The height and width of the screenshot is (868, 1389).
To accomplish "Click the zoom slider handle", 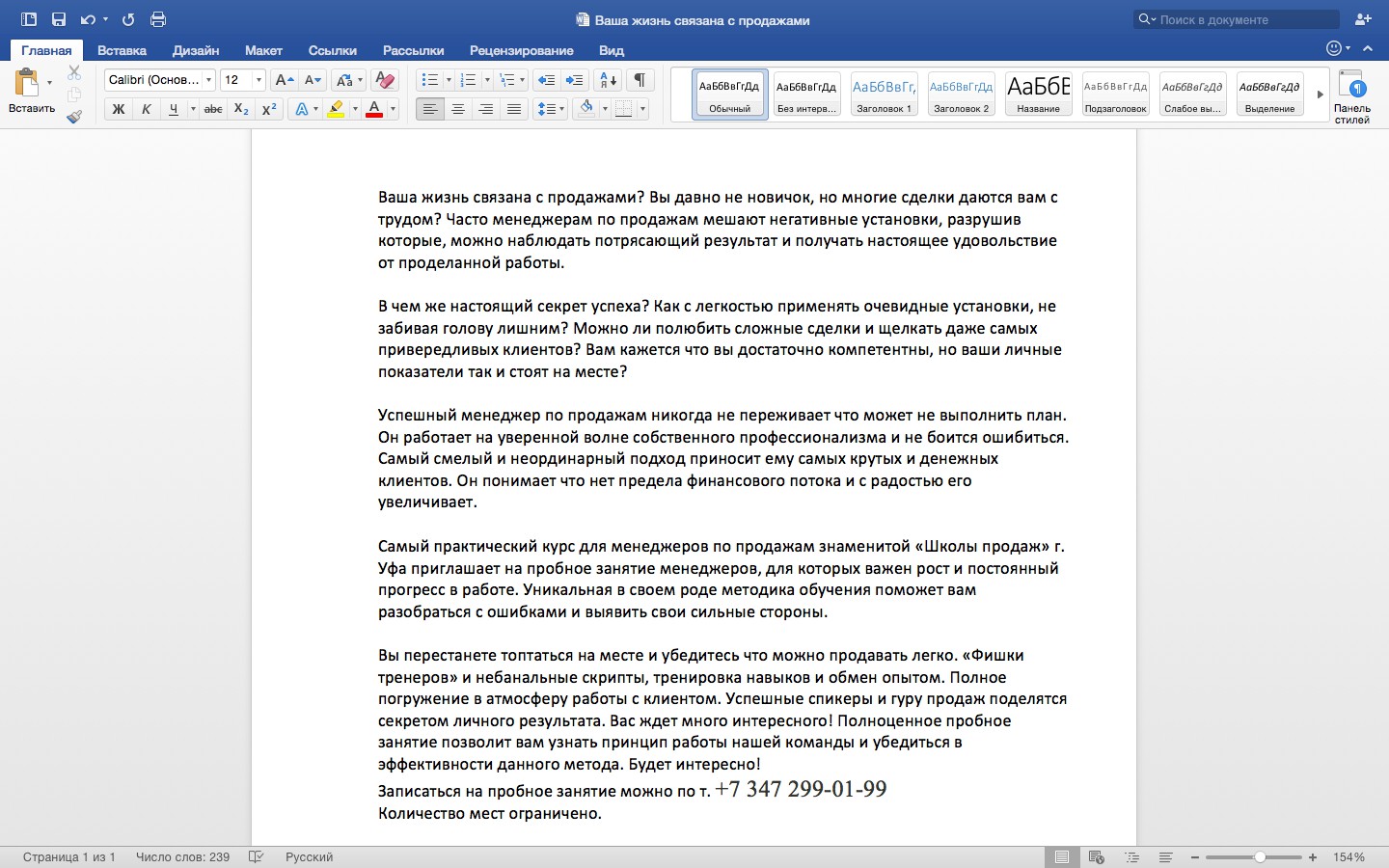I will point(1260,856).
